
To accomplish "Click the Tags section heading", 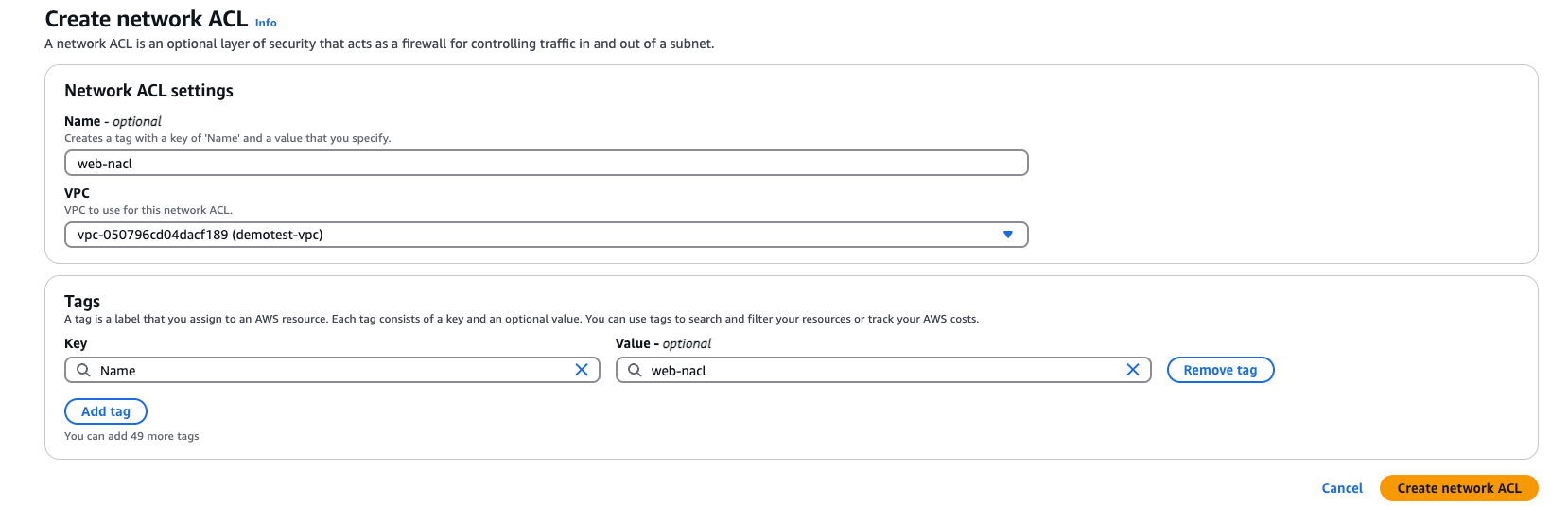I will click(x=82, y=302).
